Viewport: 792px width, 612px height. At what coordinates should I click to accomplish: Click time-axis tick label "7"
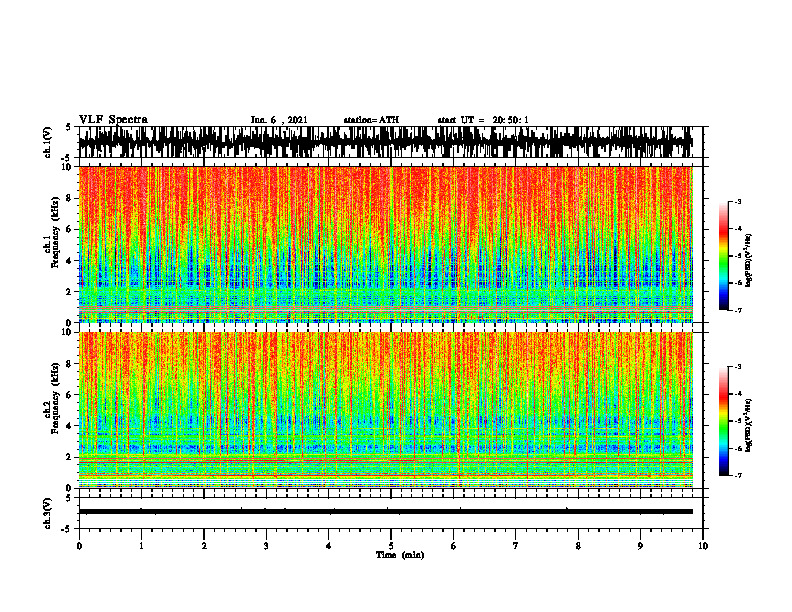(x=516, y=546)
